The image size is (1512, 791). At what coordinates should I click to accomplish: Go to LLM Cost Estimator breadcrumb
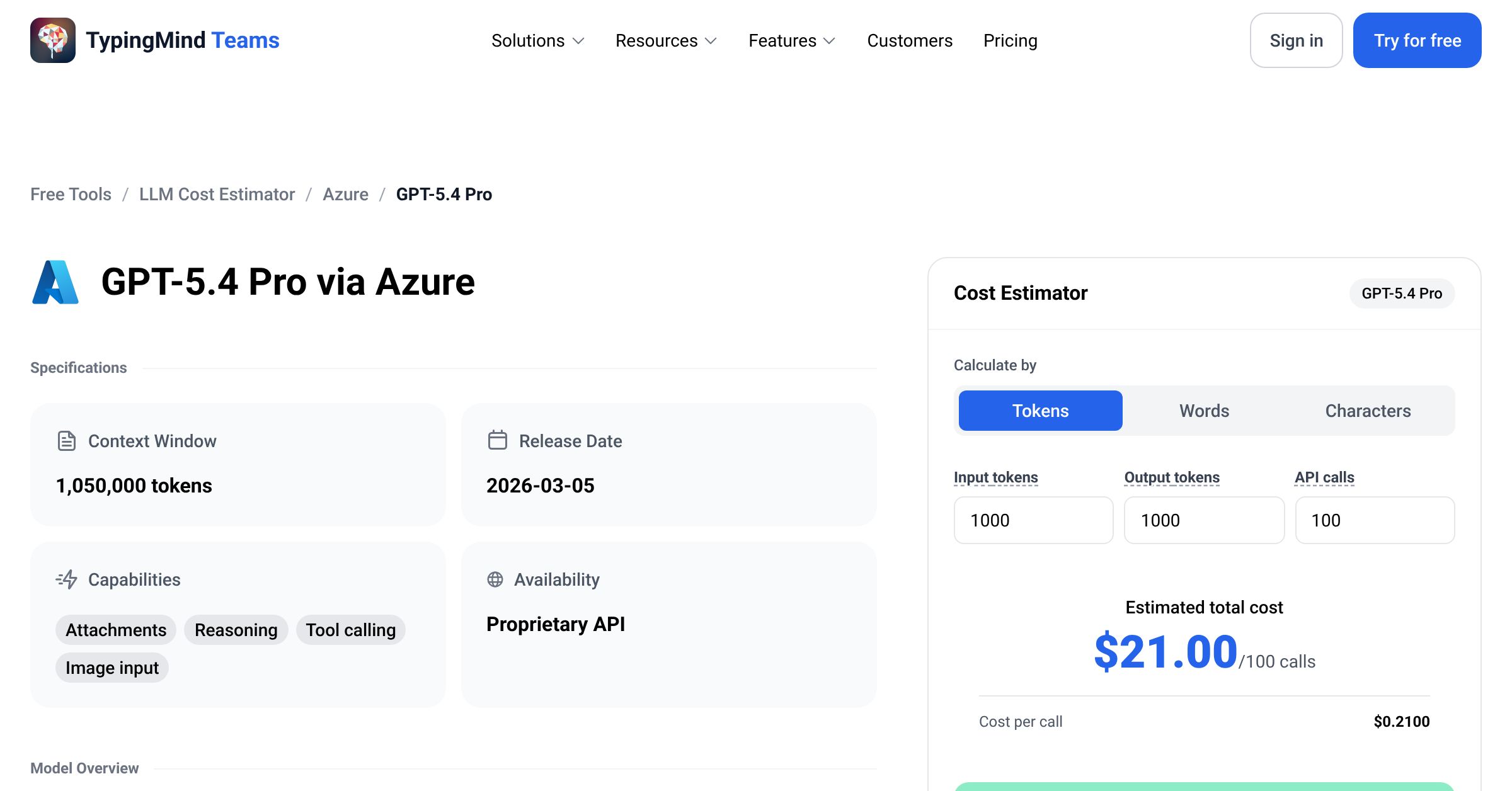(217, 194)
